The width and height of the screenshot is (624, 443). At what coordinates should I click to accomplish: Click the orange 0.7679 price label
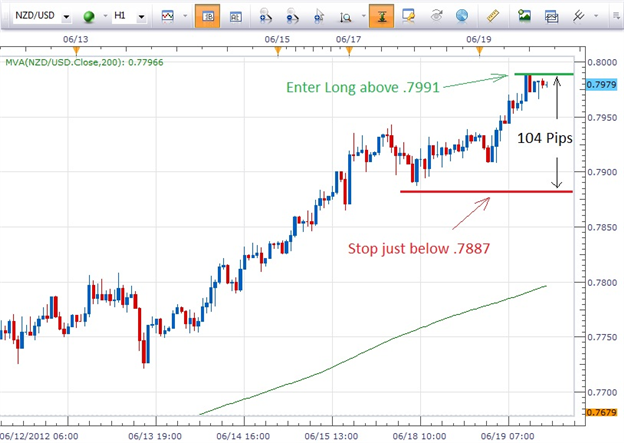[601, 412]
